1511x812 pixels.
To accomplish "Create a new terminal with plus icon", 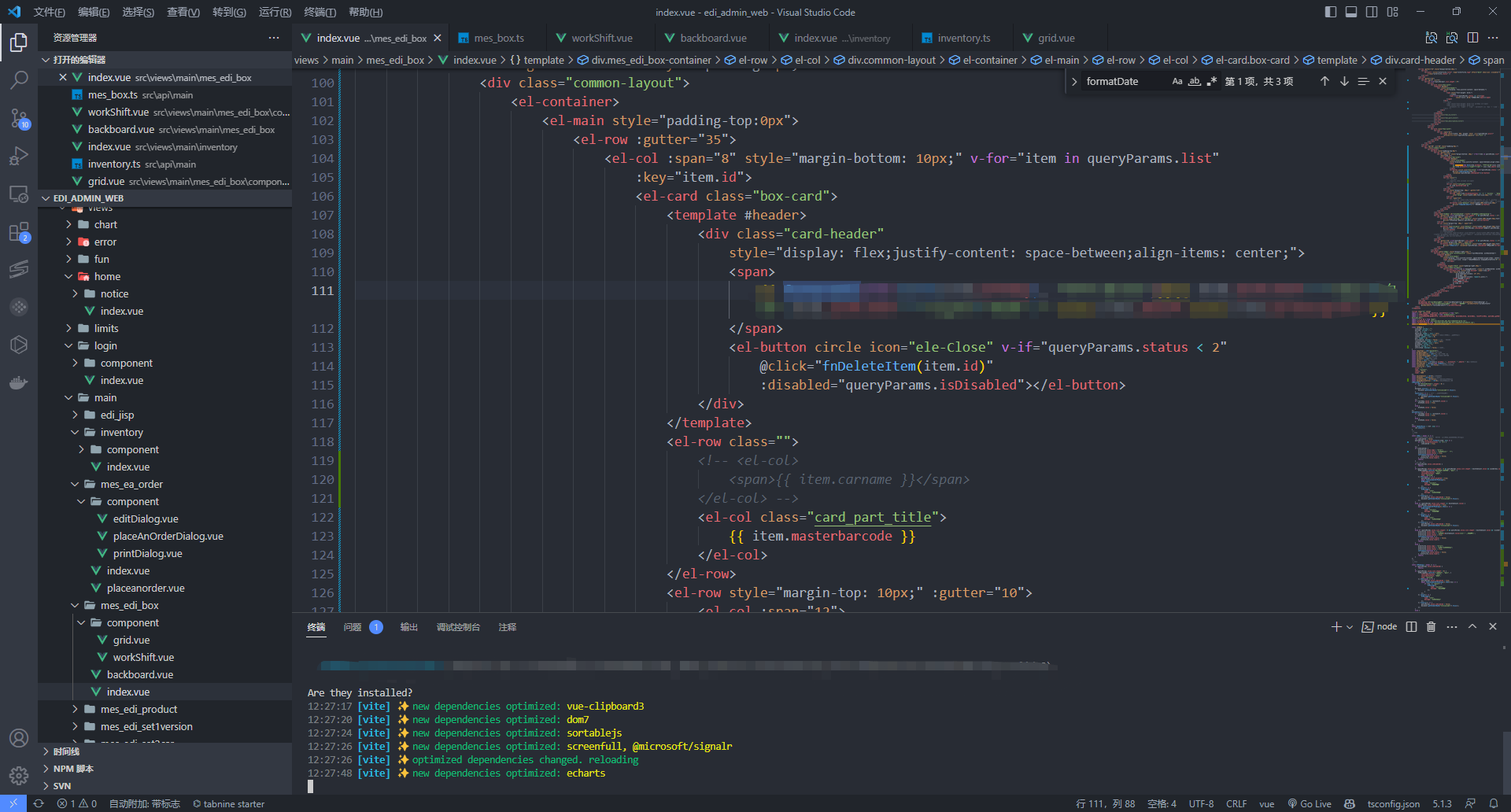I will pyautogui.click(x=1336, y=626).
